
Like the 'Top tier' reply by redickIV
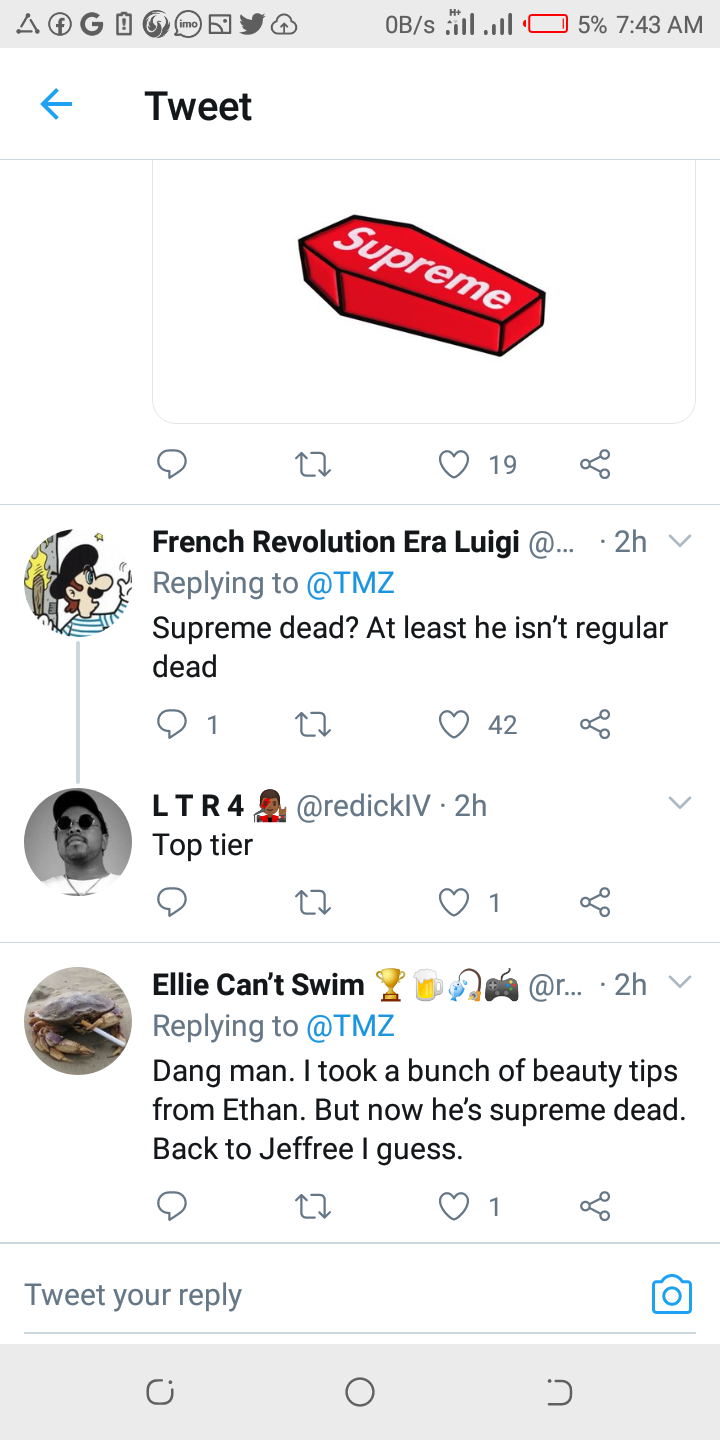click(x=454, y=903)
